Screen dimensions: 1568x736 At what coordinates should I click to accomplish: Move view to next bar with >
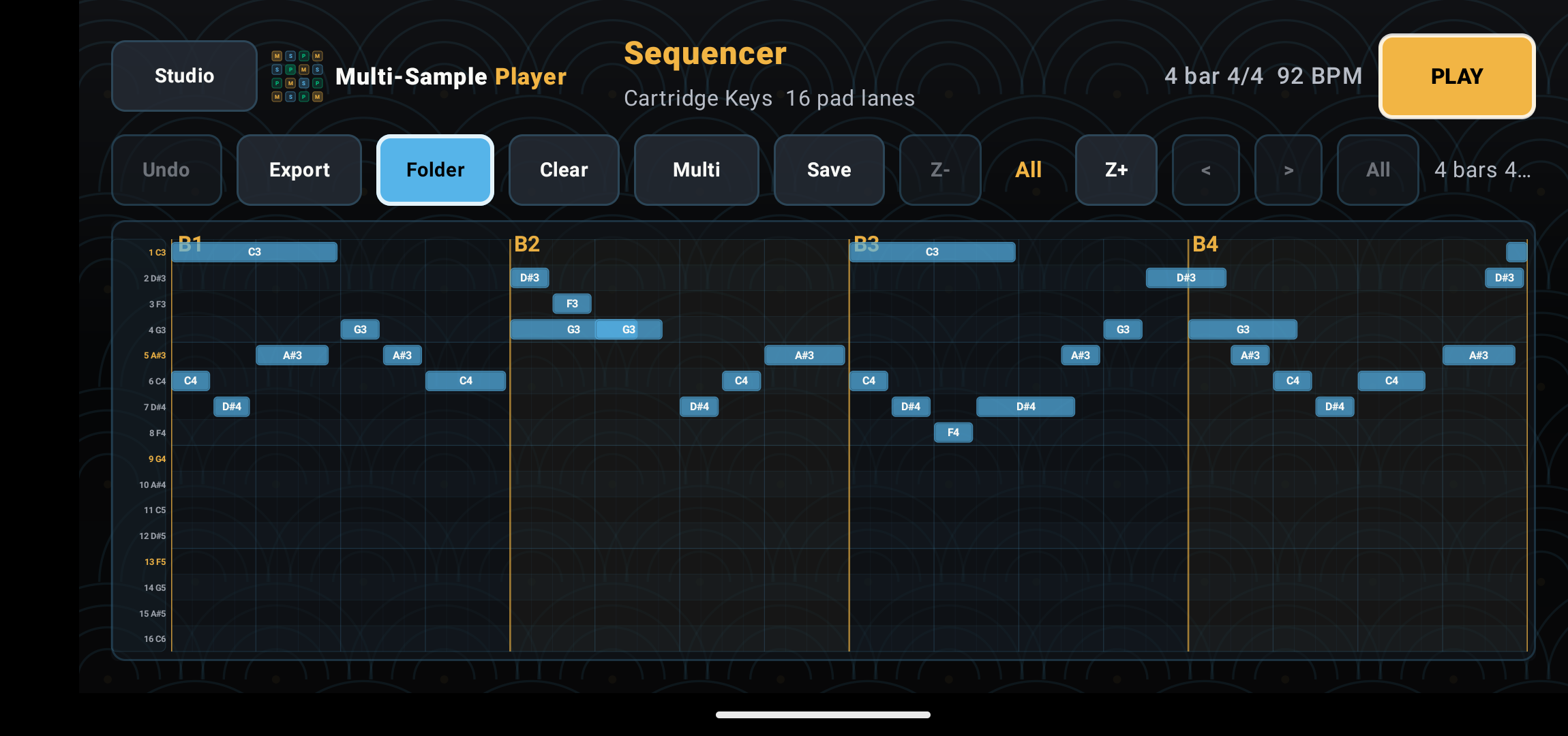click(x=1288, y=170)
